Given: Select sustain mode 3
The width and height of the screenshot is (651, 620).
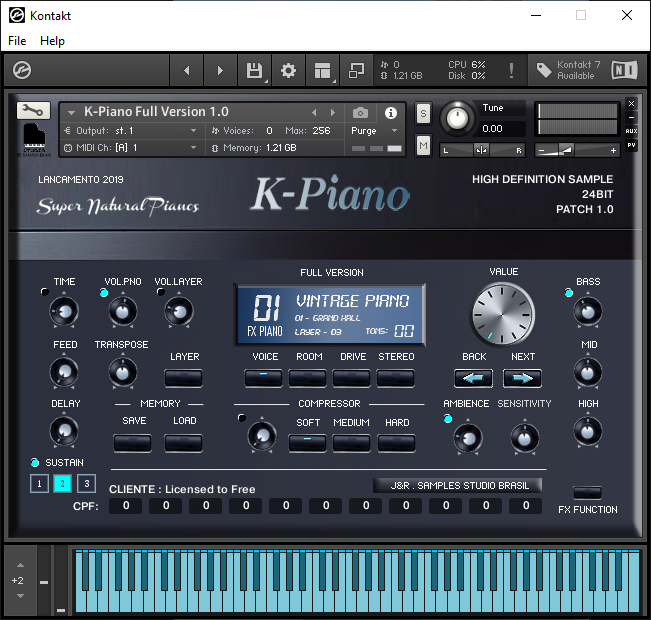Looking at the screenshot, I should tap(86, 483).
